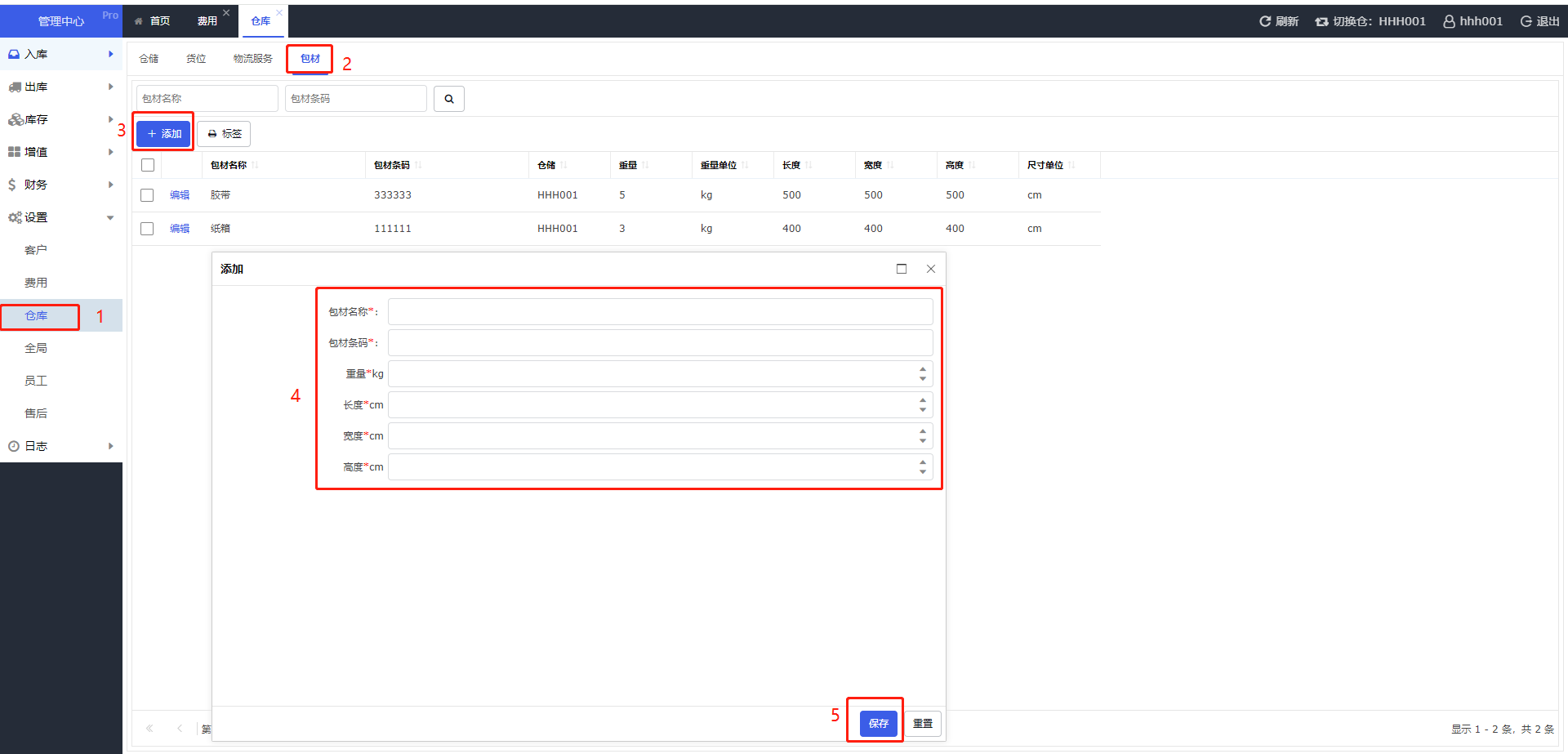1568x754 pixels.
Task: Click the 退出 logout button
Action: 1539,21
